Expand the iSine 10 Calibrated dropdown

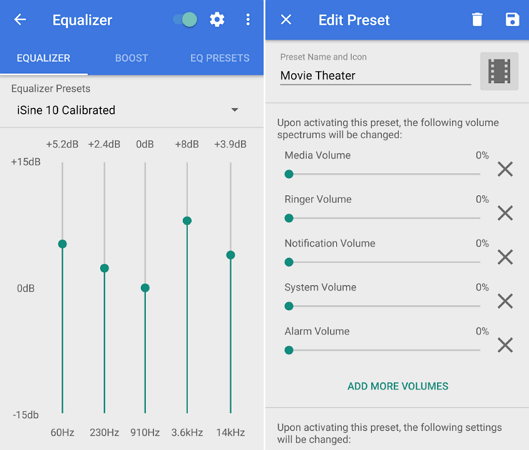pos(128,110)
